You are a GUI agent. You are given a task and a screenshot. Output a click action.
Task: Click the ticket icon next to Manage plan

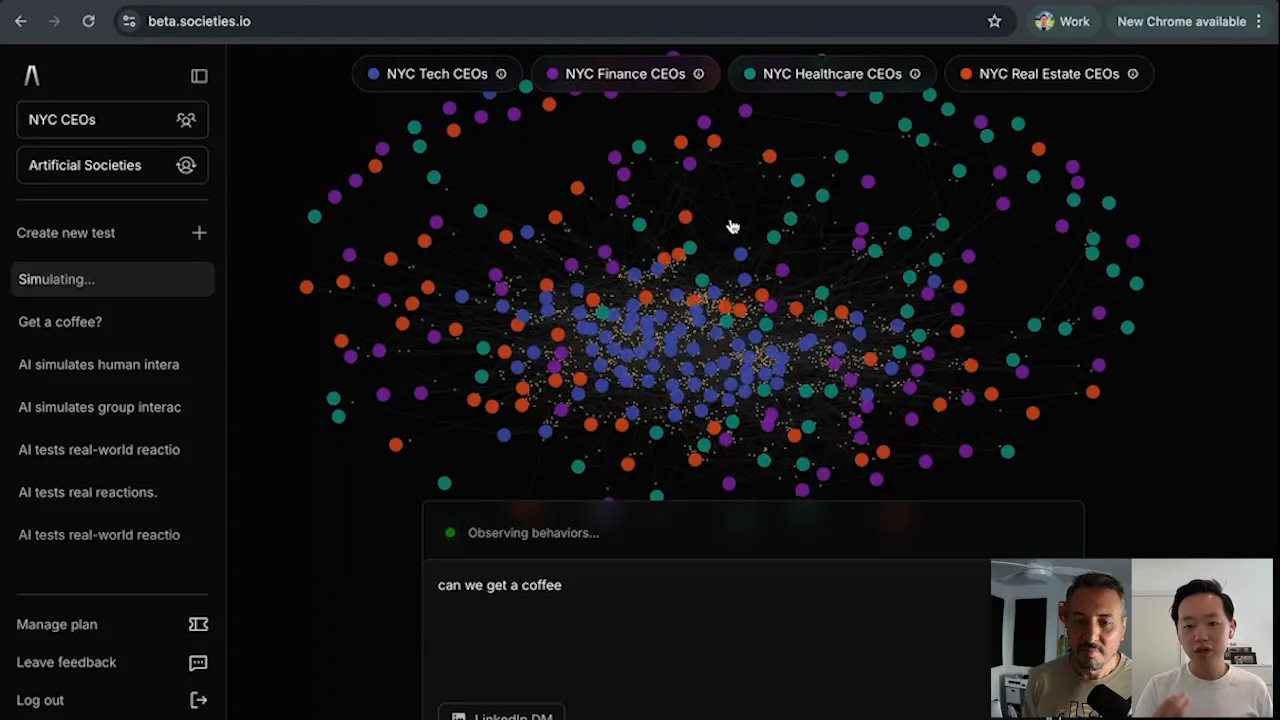(x=198, y=625)
